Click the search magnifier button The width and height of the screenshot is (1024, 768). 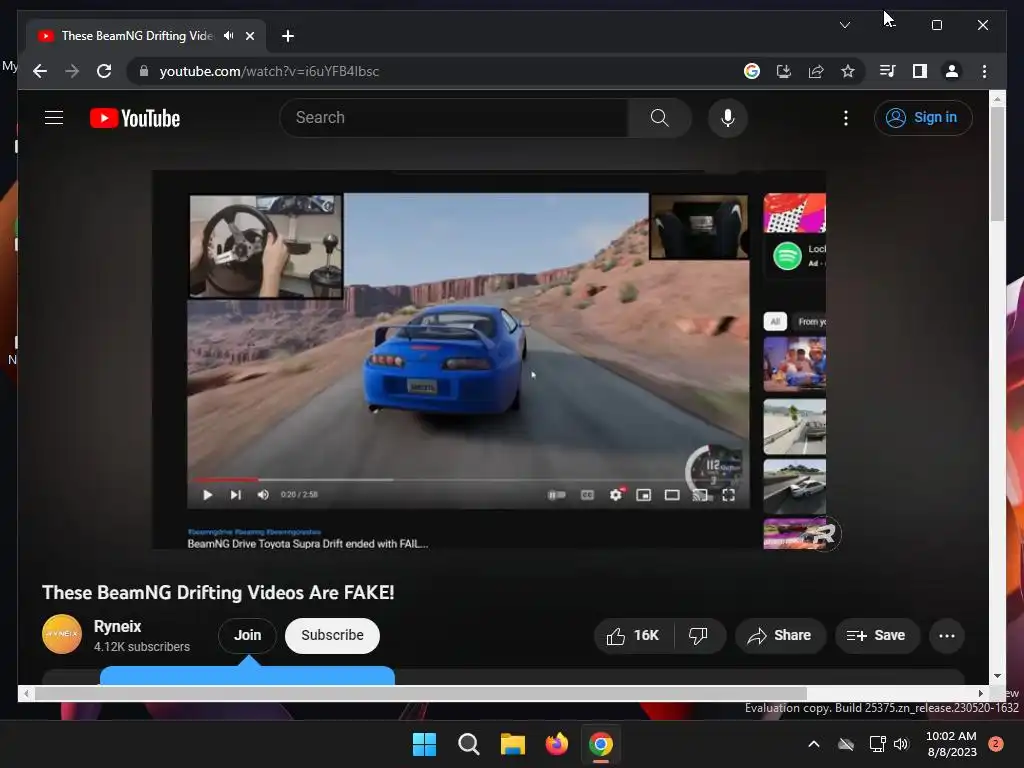tap(660, 118)
